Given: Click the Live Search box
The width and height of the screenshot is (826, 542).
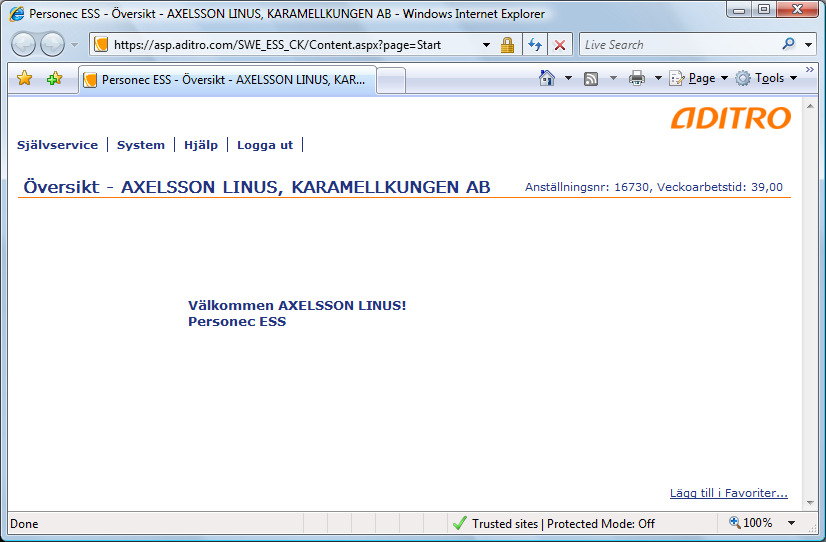Looking at the screenshot, I should [x=680, y=45].
